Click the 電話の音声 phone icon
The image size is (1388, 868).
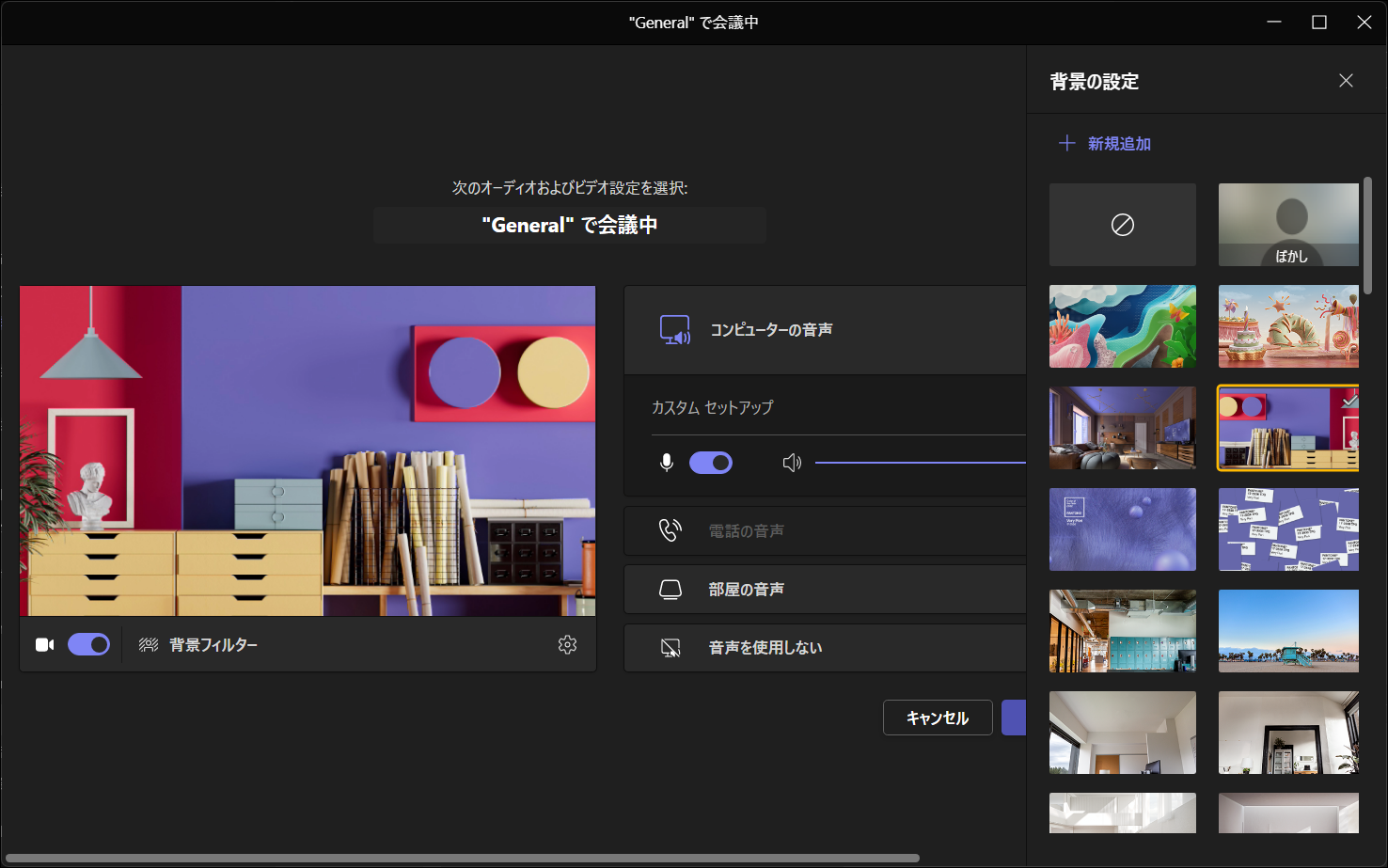pos(670,529)
